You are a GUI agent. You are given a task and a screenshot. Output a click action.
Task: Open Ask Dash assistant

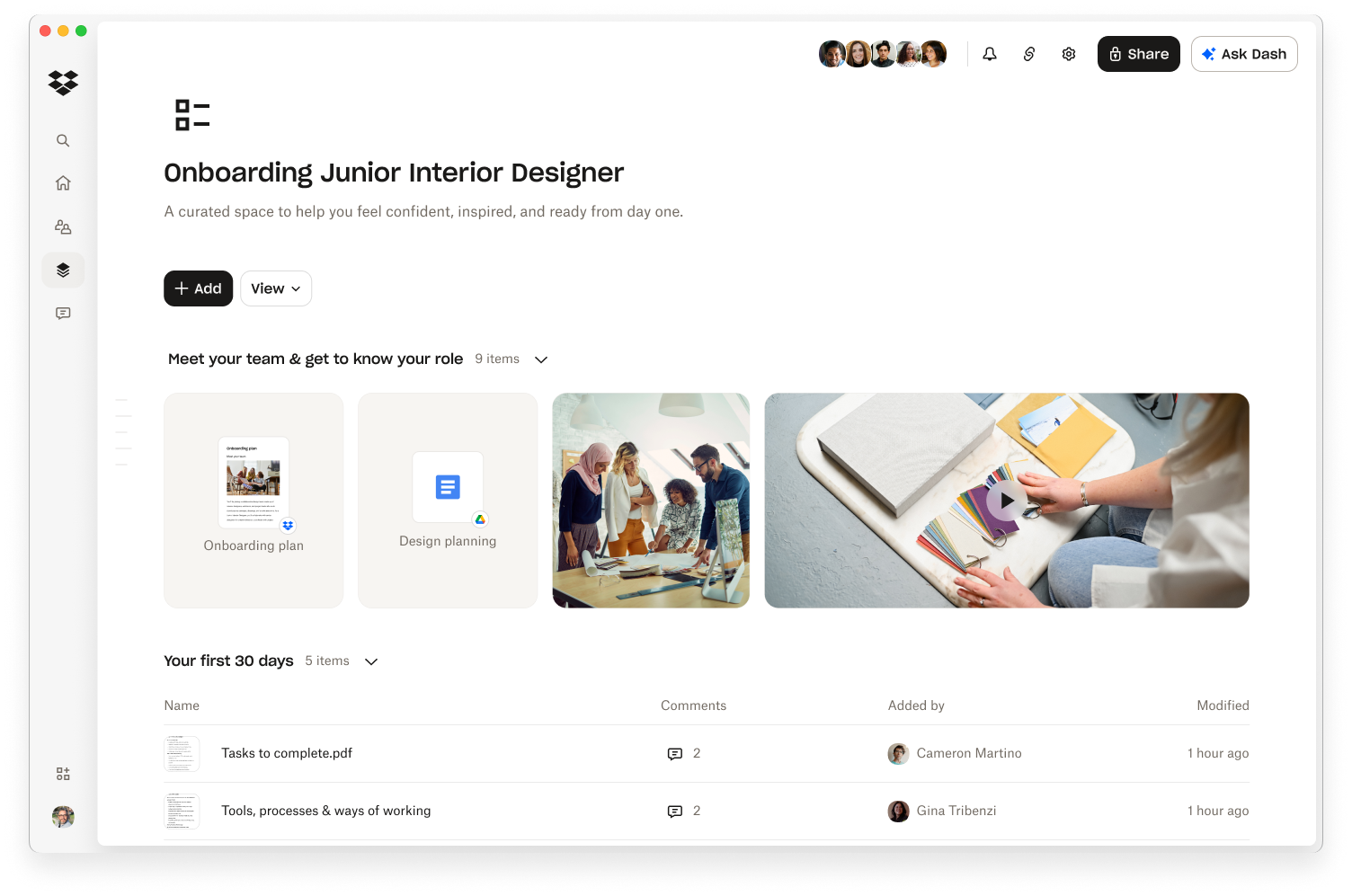point(1244,54)
